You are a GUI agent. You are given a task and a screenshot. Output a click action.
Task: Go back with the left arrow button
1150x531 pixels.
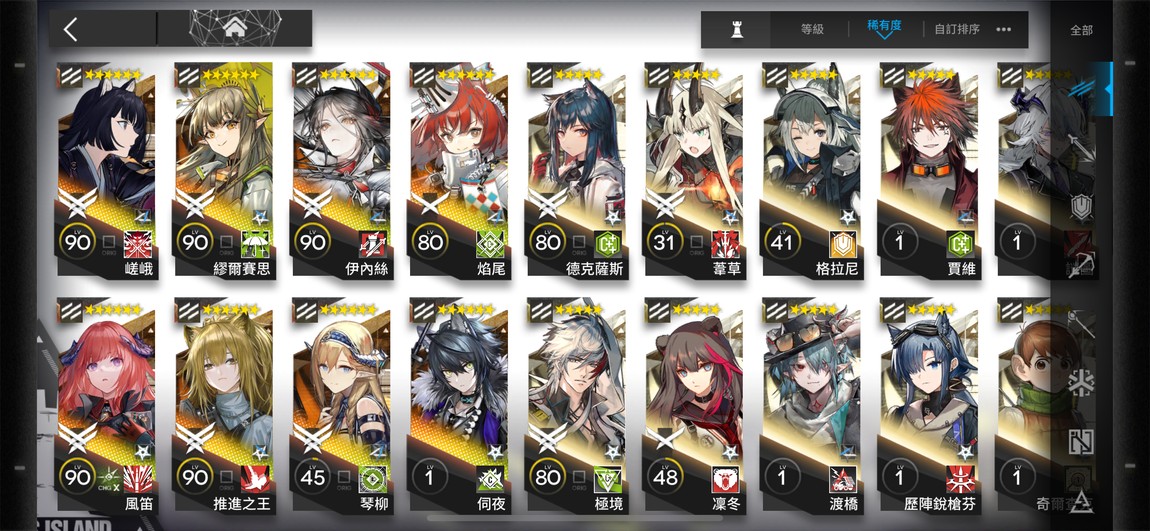(70, 29)
